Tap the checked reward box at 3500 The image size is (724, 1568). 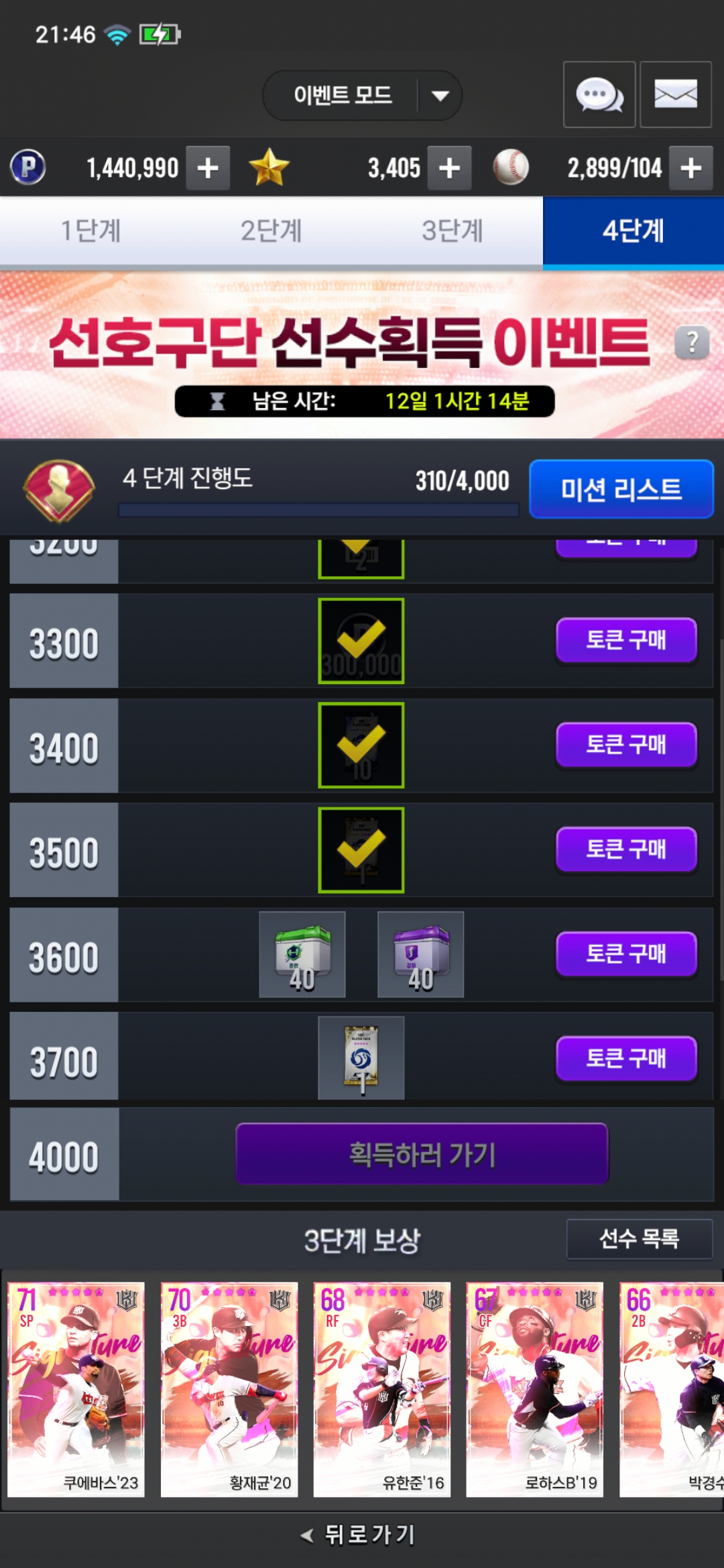coord(361,850)
